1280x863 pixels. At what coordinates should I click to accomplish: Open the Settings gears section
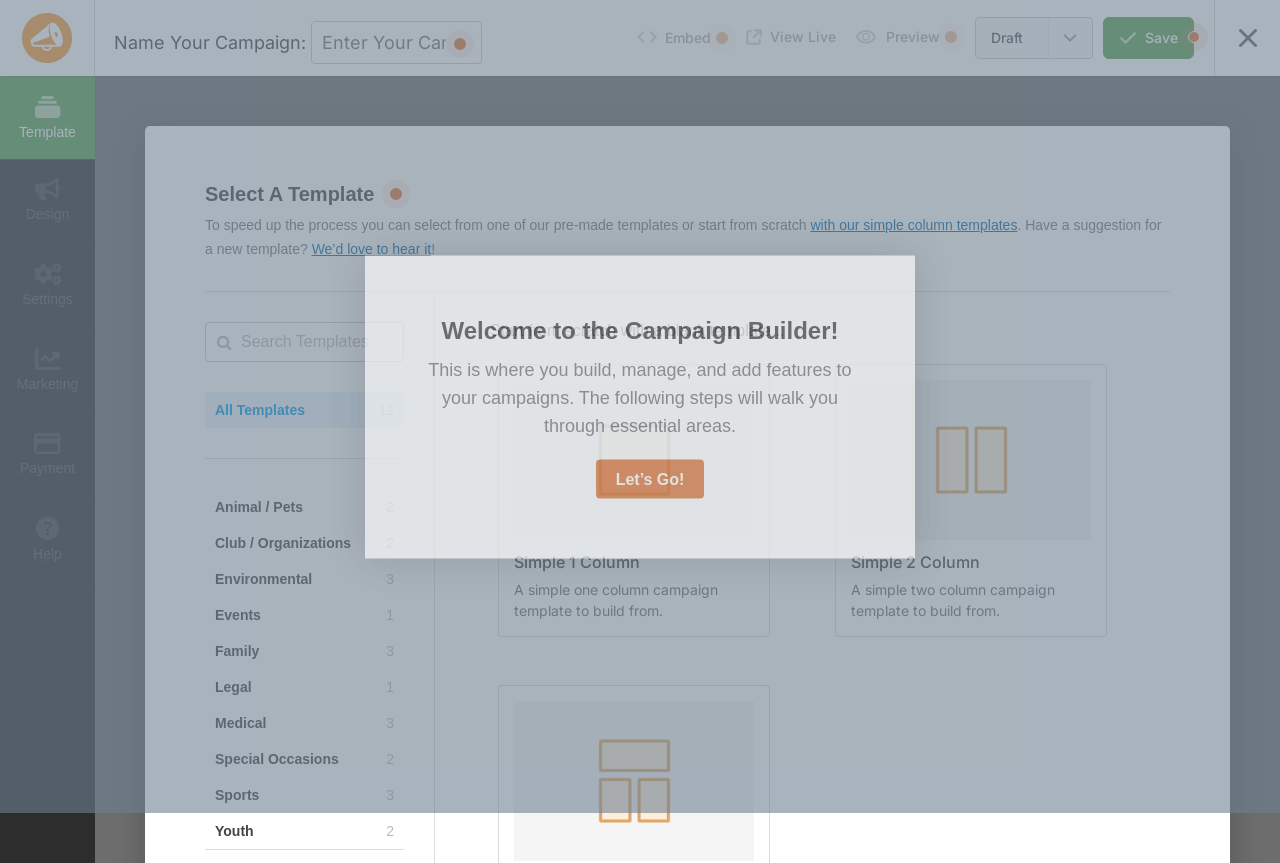[x=47, y=285]
